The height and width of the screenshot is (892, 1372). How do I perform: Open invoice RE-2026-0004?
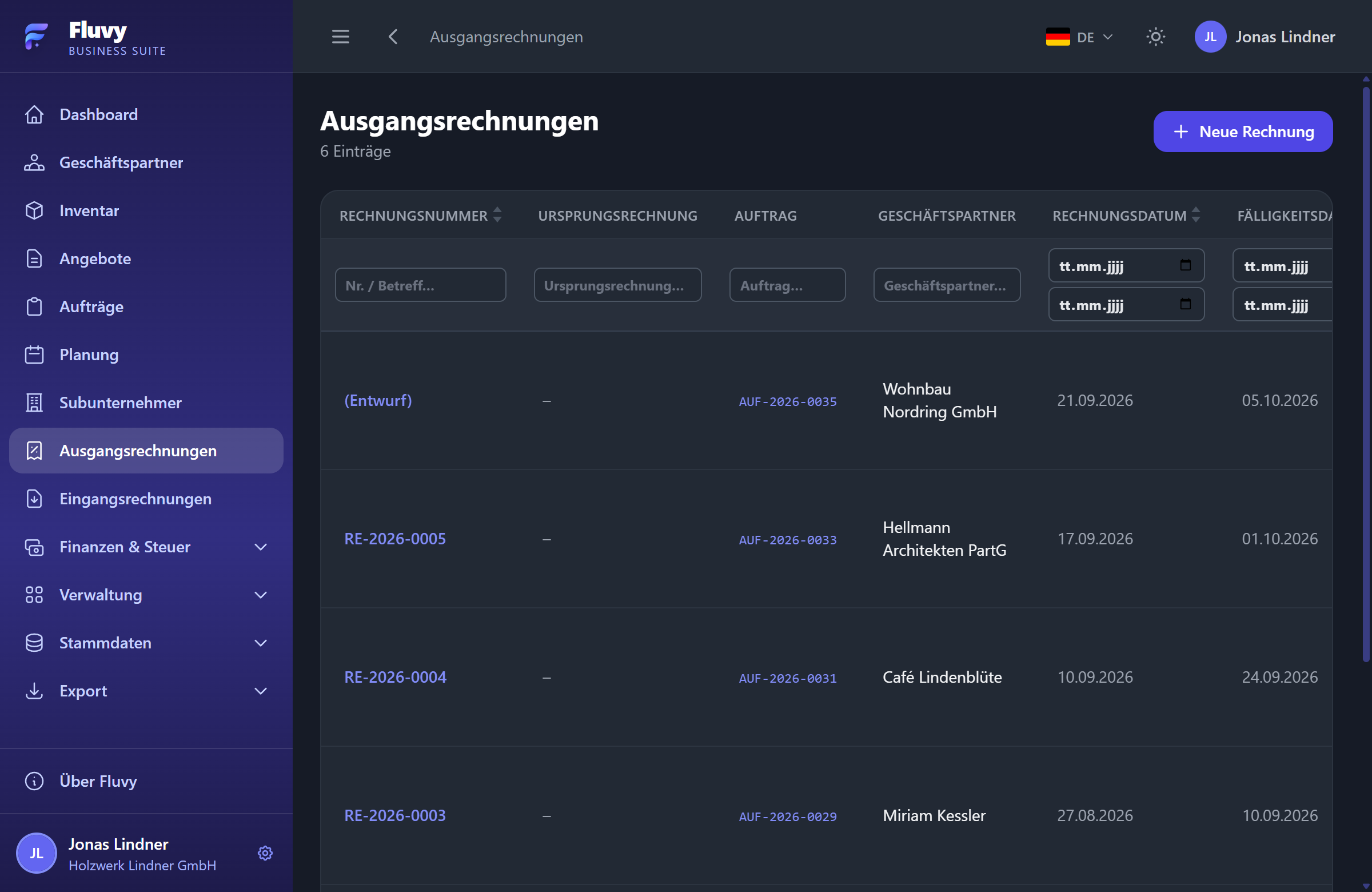395,677
